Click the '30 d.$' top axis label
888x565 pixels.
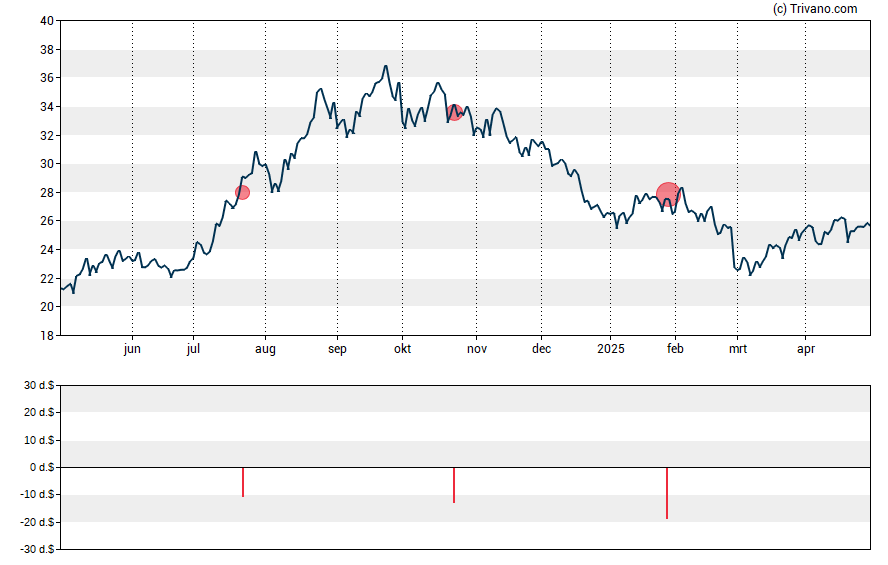(x=39, y=386)
